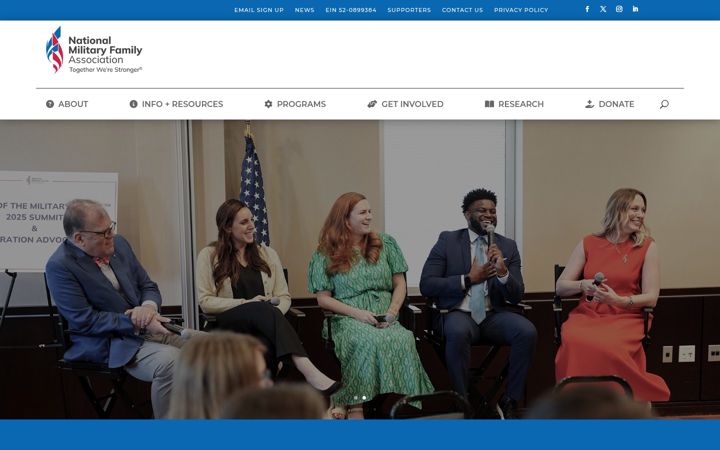This screenshot has width=720, height=450.
Task: Visit the Supporters link
Action: coord(409,10)
